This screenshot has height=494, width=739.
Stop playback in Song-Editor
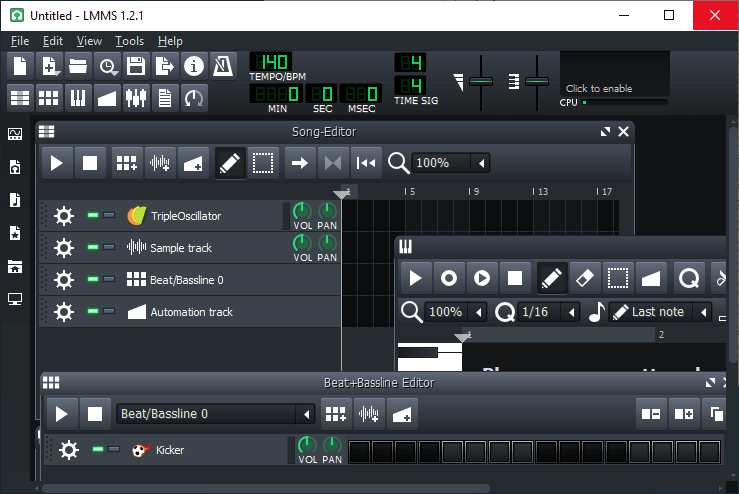pos(90,163)
